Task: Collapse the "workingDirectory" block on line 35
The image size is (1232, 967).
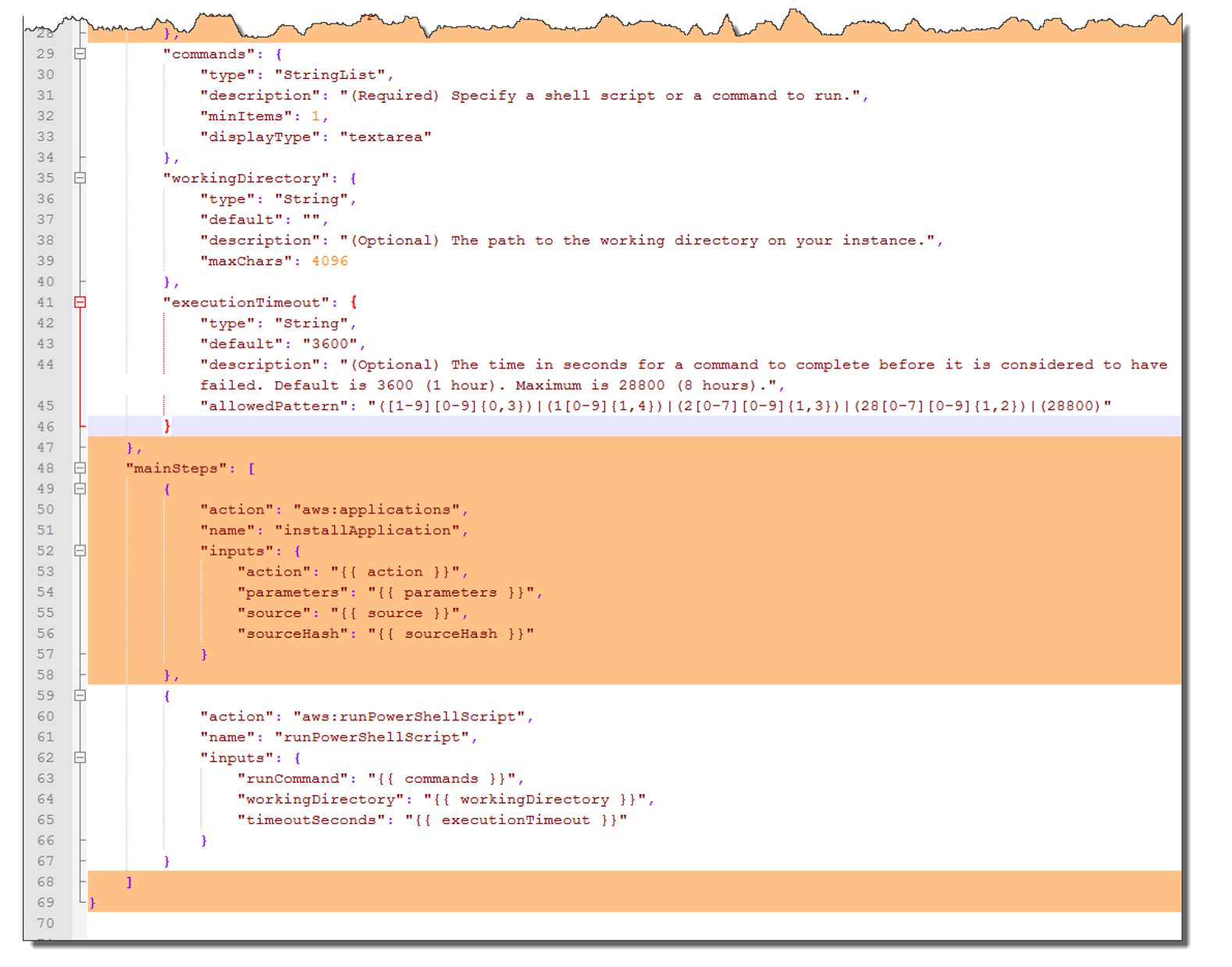Action: (x=80, y=178)
